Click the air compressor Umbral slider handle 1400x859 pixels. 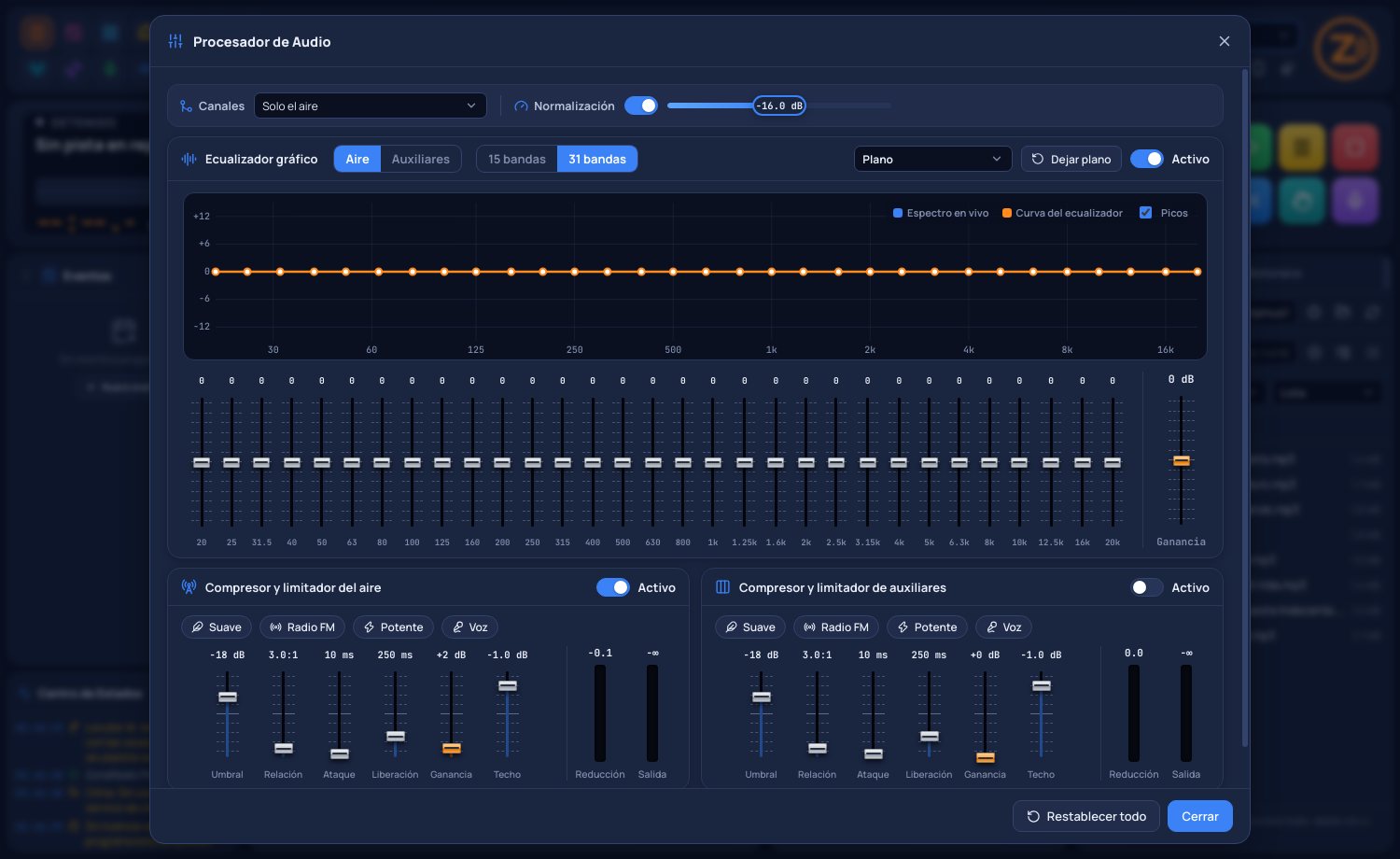[228, 697]
